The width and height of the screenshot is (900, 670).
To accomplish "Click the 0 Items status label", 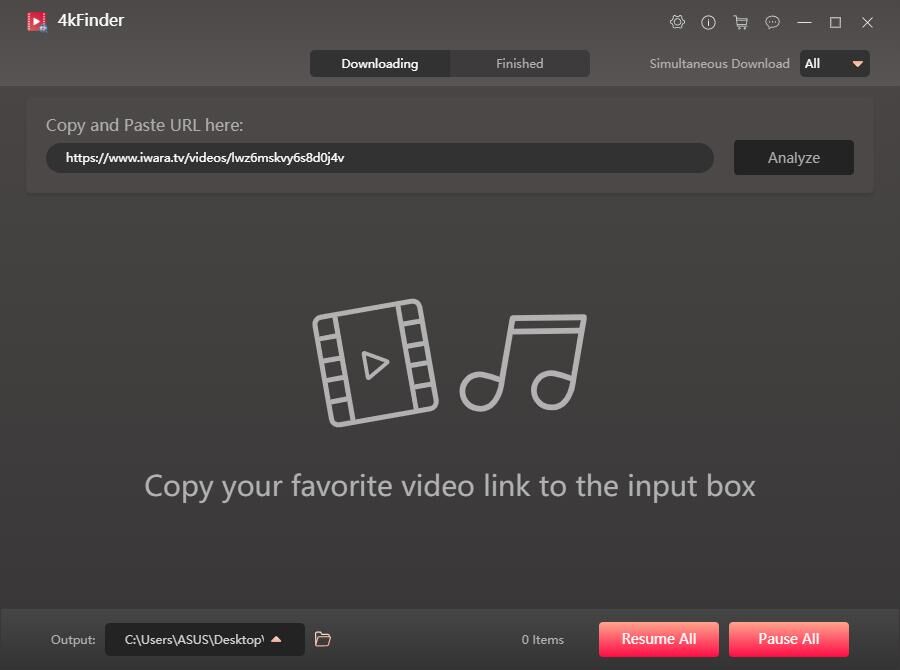I will [542, 639].
